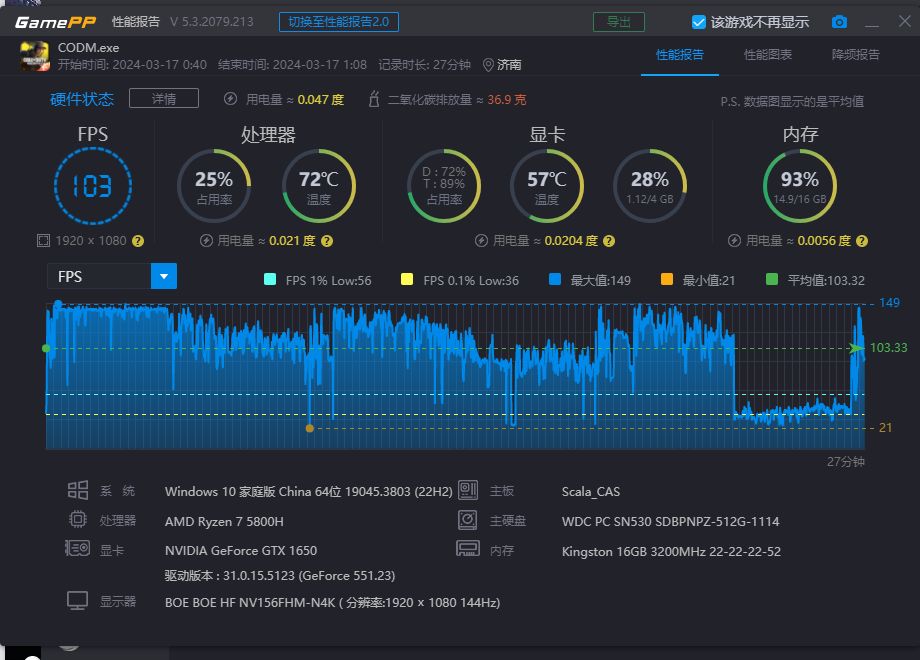Switch to 降频报告 tab
Image resolution: width=920 pixels, height=660 pixels.
point(855,55)
